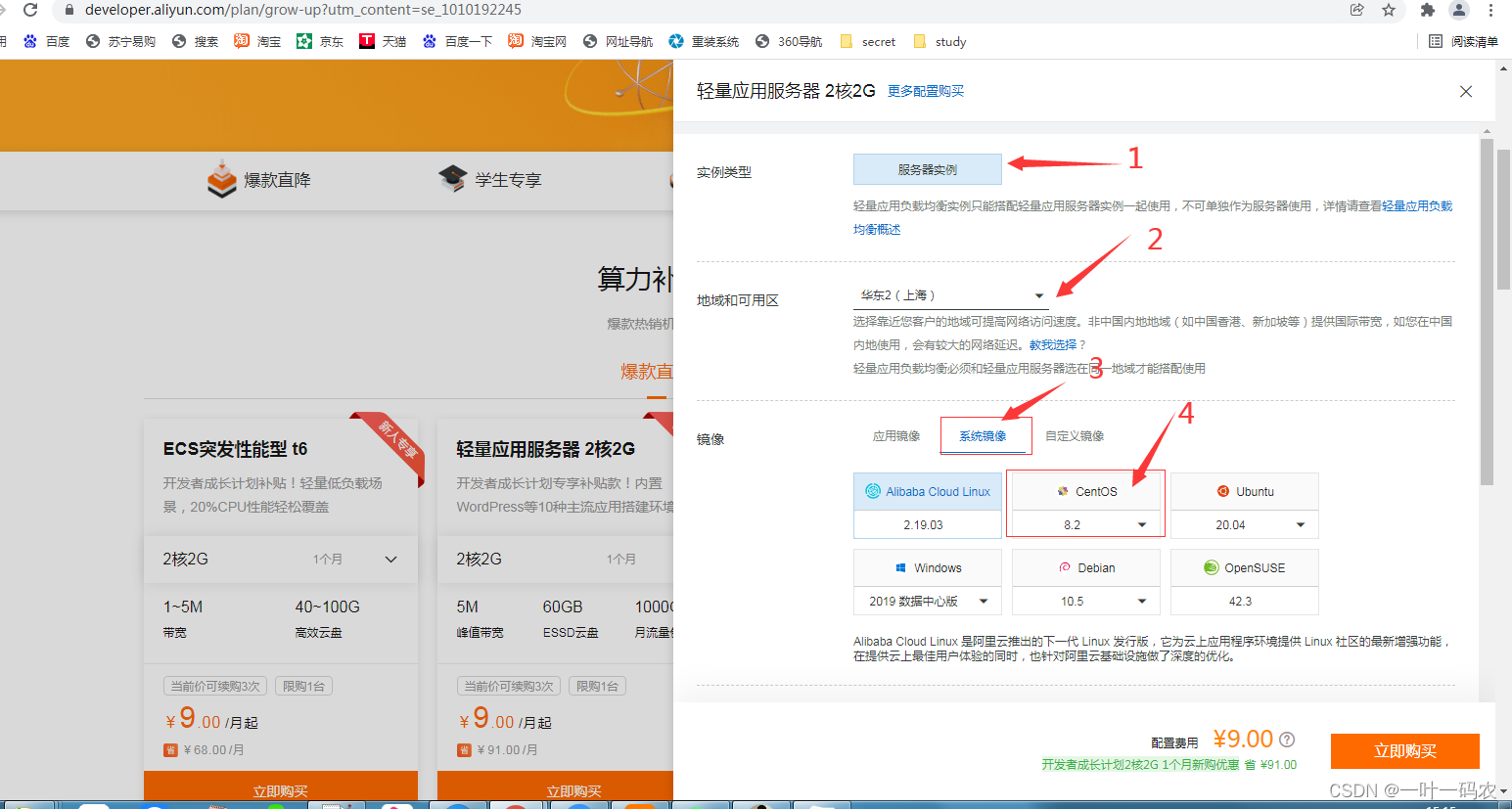The width and height of the screenshot is (1512, 809).
Task: Switch to the 应用镜像 tab
Action: coord(896,435)
